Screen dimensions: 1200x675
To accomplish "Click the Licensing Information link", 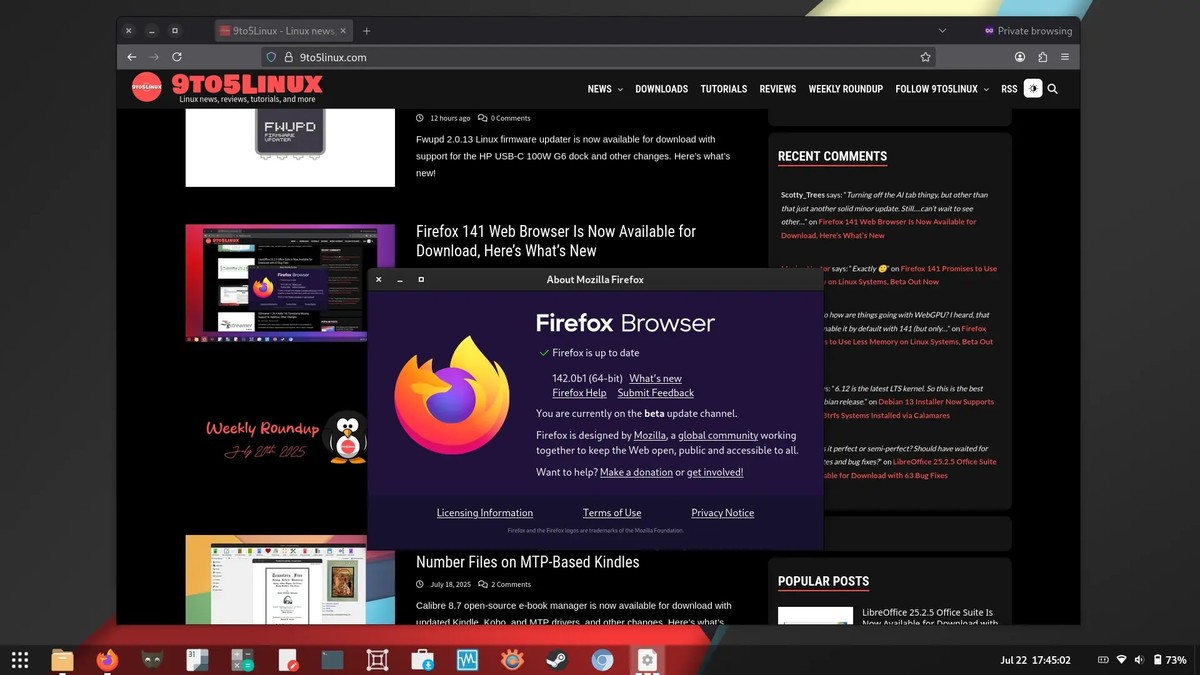I will (x=484, y=512).
